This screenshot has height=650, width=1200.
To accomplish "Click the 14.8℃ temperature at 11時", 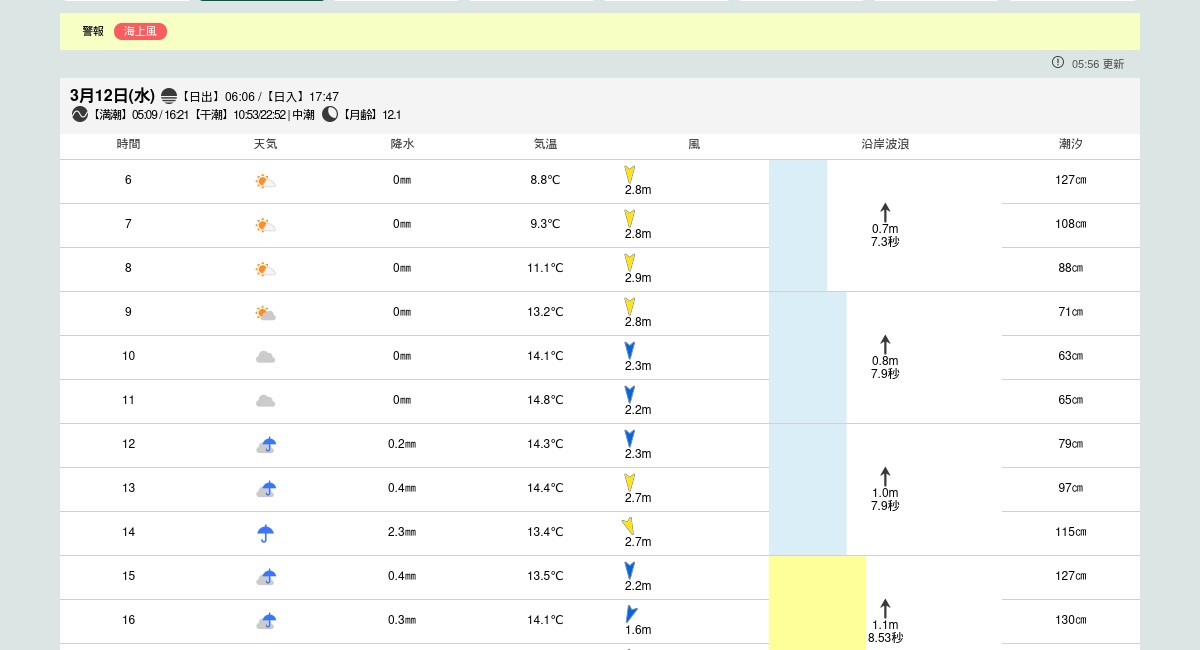I will coord(545,400).
